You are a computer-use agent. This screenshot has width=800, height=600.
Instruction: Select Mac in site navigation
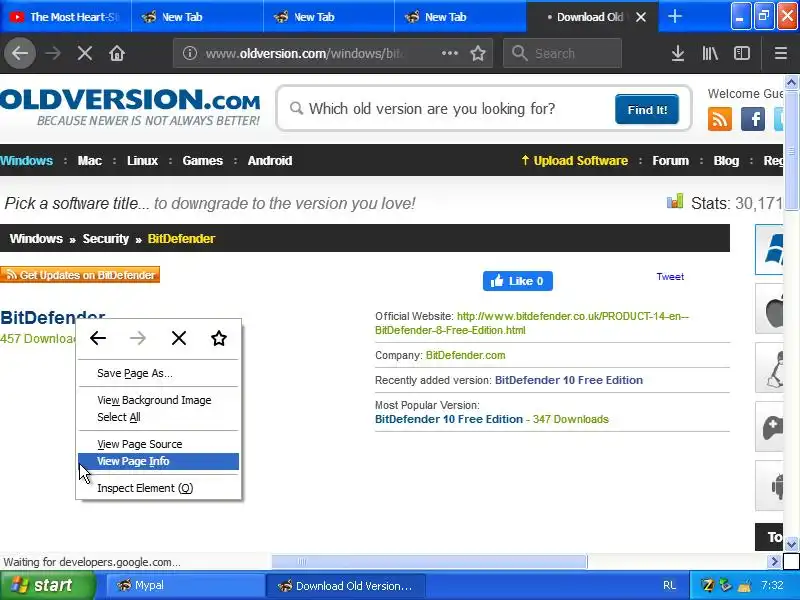(x=90, y=161)
